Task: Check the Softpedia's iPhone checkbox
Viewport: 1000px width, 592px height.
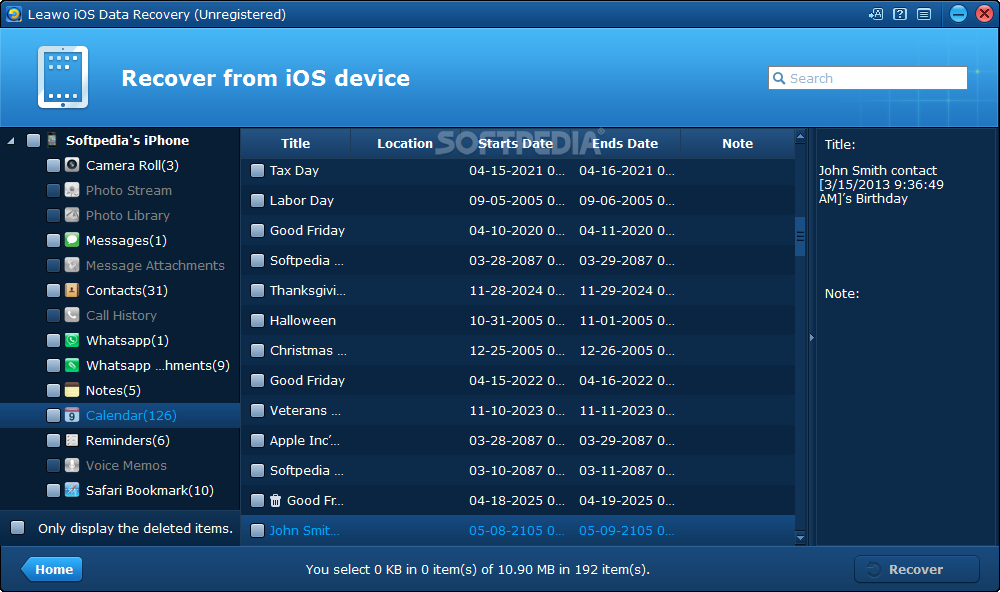Action: pyautogui.click(x=33, y=140)
